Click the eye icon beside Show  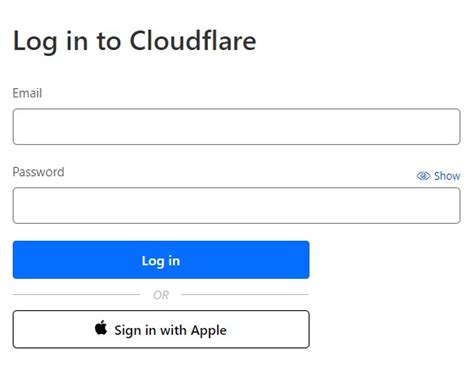(423, 176)
